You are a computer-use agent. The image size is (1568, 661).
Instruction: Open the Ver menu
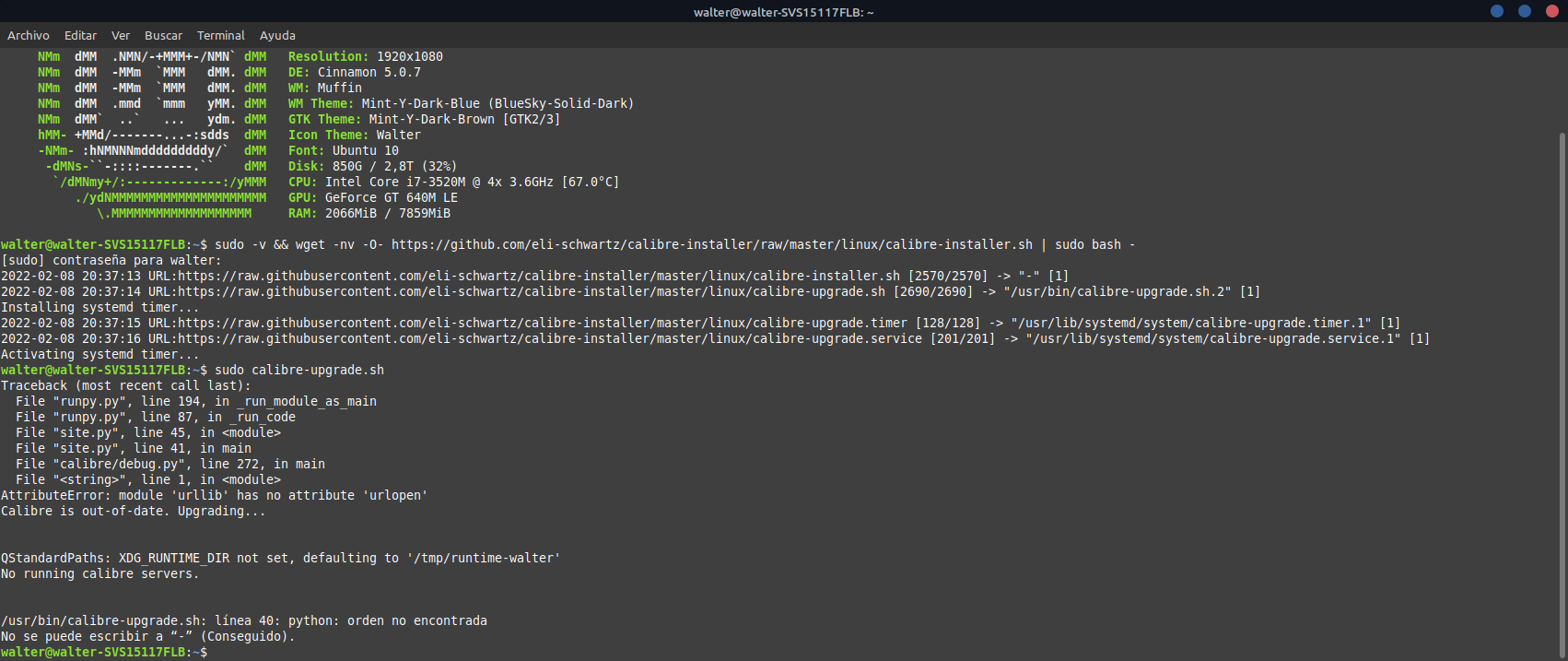pos(121,35)
